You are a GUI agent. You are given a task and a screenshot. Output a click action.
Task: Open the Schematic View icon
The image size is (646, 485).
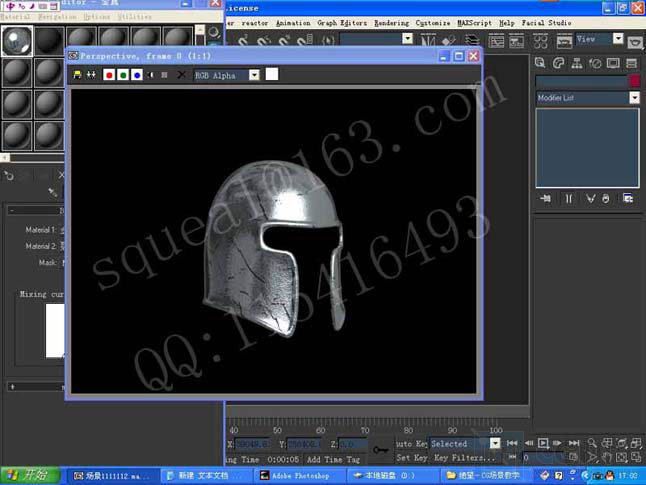click(x=516, y=41)
